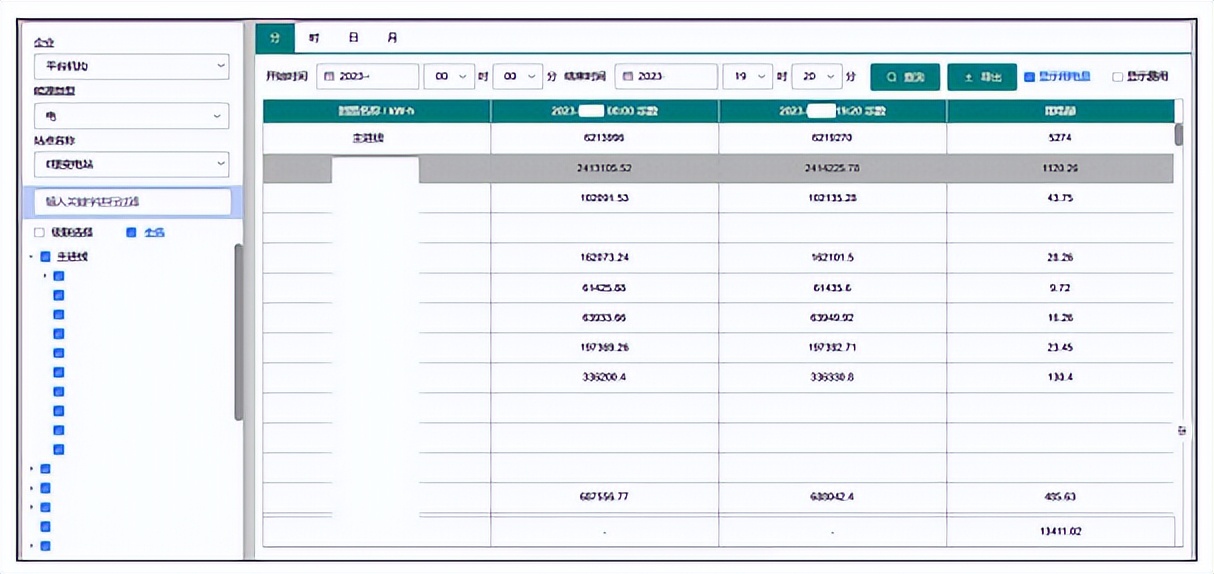1214x574 pixels.
Task: Click the 导出 export button
Action: point(982,77)
